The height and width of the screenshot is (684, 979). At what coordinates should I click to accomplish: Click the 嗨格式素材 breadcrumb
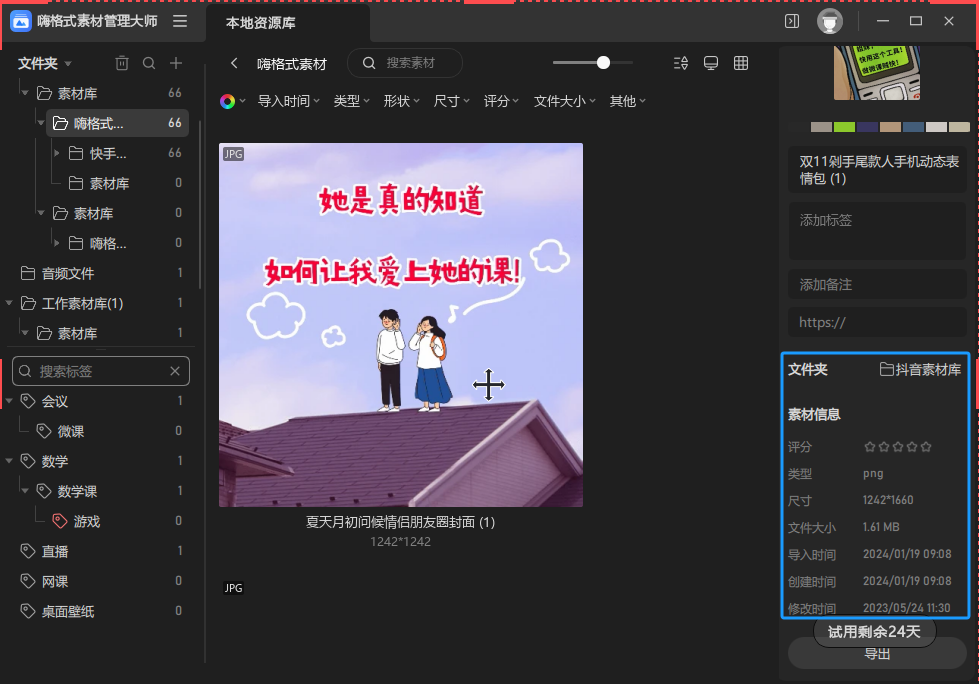pyautogui.click(x=292, y=64)
